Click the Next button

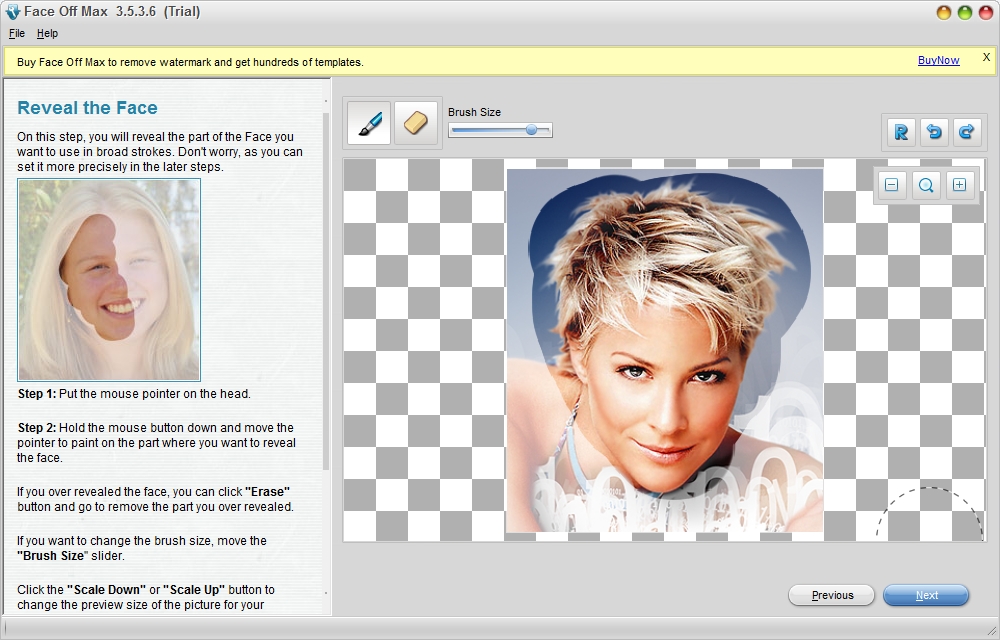click(926, 595)
